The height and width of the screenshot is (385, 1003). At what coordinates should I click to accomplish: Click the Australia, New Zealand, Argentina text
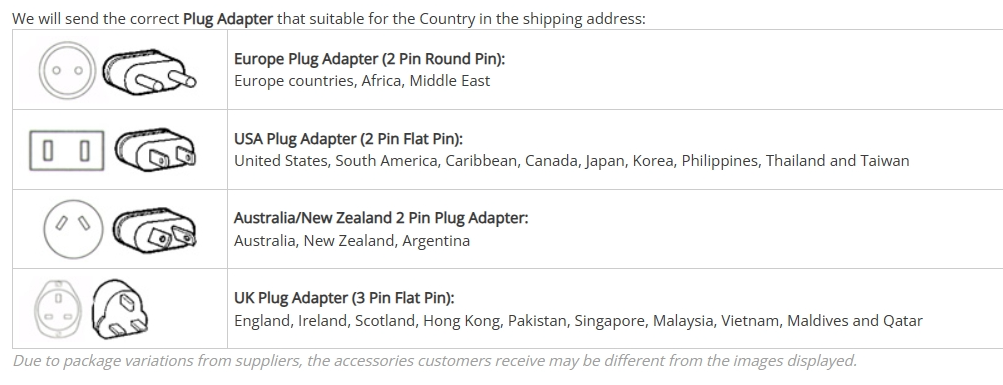(352, 241)
